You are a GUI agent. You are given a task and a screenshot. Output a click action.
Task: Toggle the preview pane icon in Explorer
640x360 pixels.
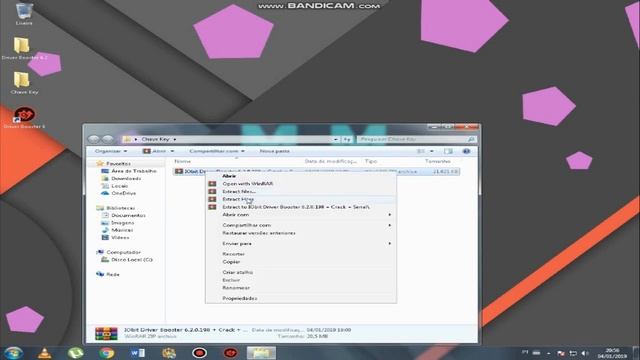(448, 151)
